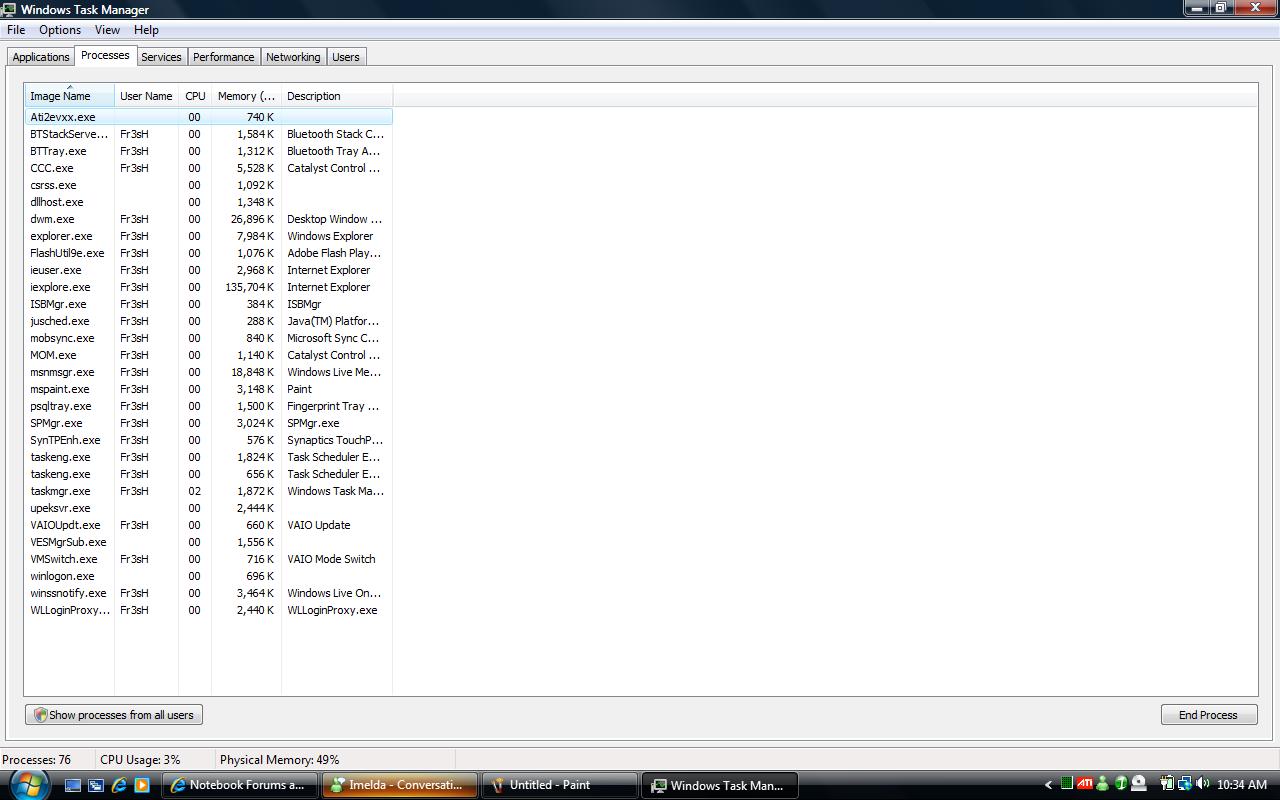
Task: Select the ISBMgr.exe process
Action: click(208, 304)
